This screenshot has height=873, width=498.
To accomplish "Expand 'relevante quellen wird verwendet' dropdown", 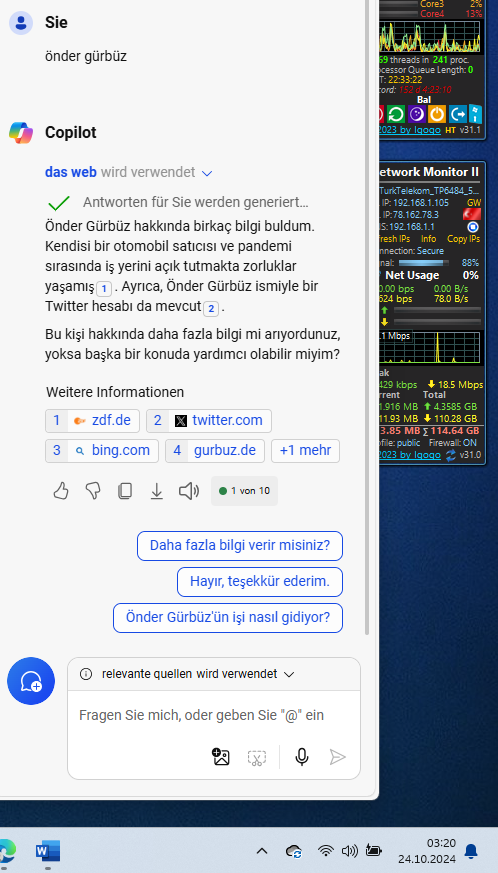I will point(289,674).
